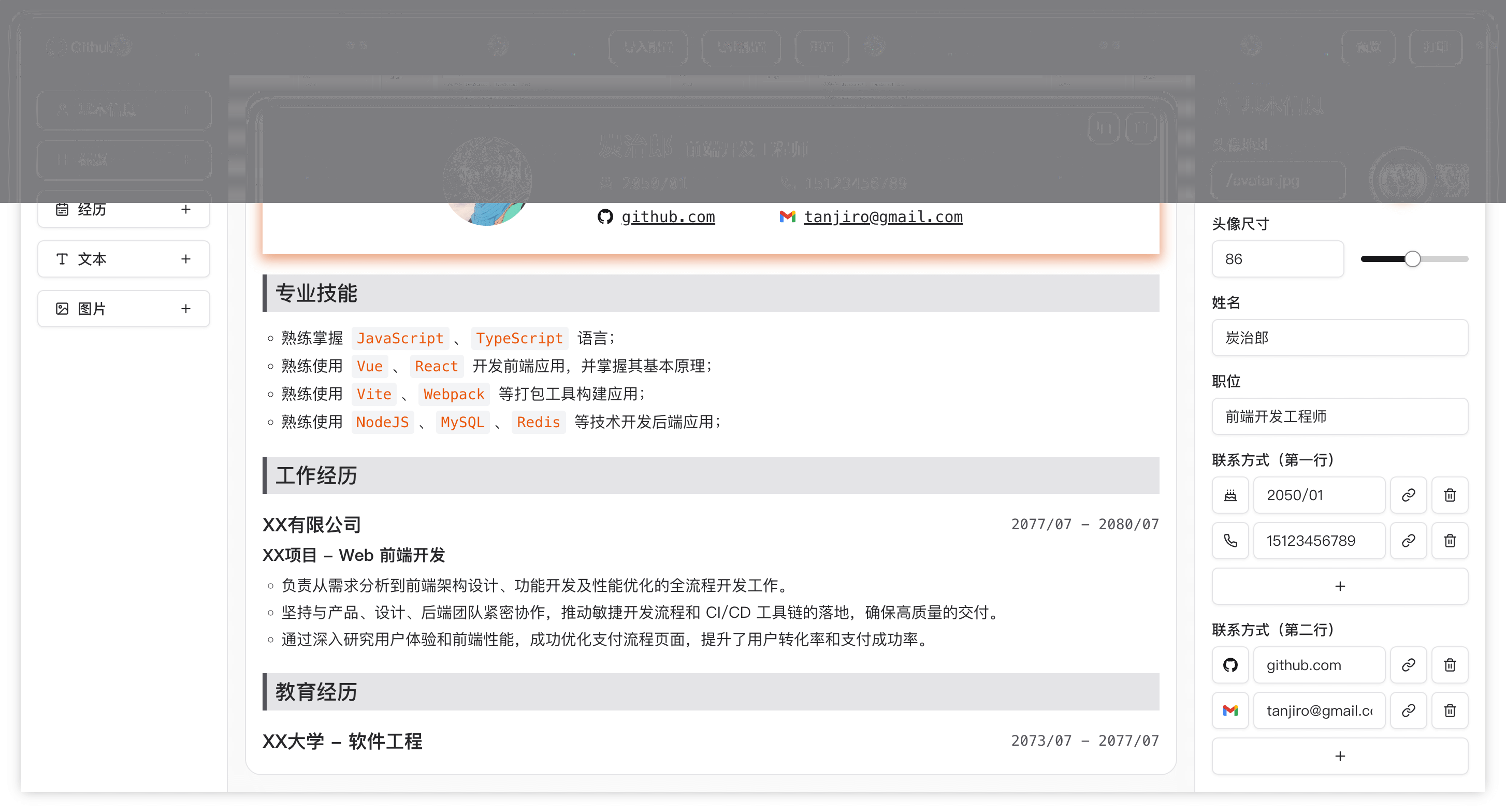
Task: Click the trash icon on the github.com row
Action: pos(1450,665)
